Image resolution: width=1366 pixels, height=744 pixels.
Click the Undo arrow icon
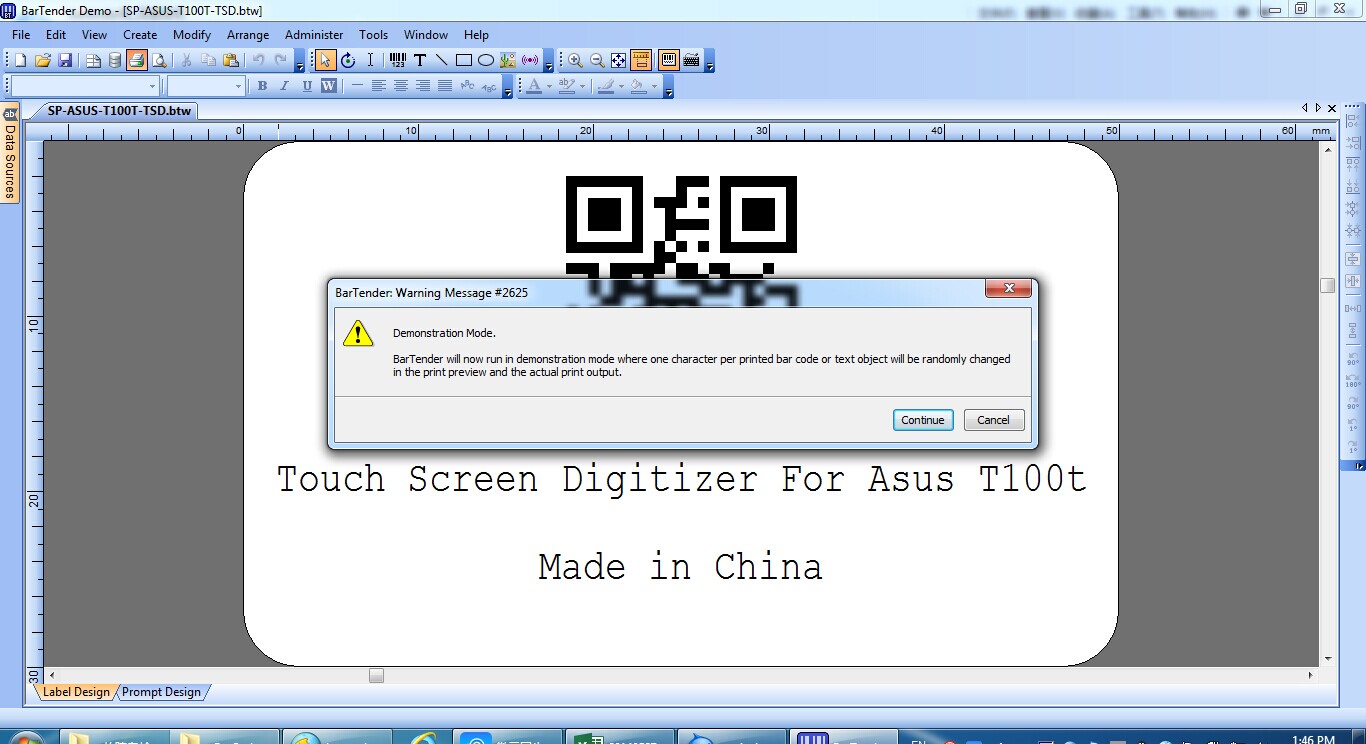coord(259,61)
